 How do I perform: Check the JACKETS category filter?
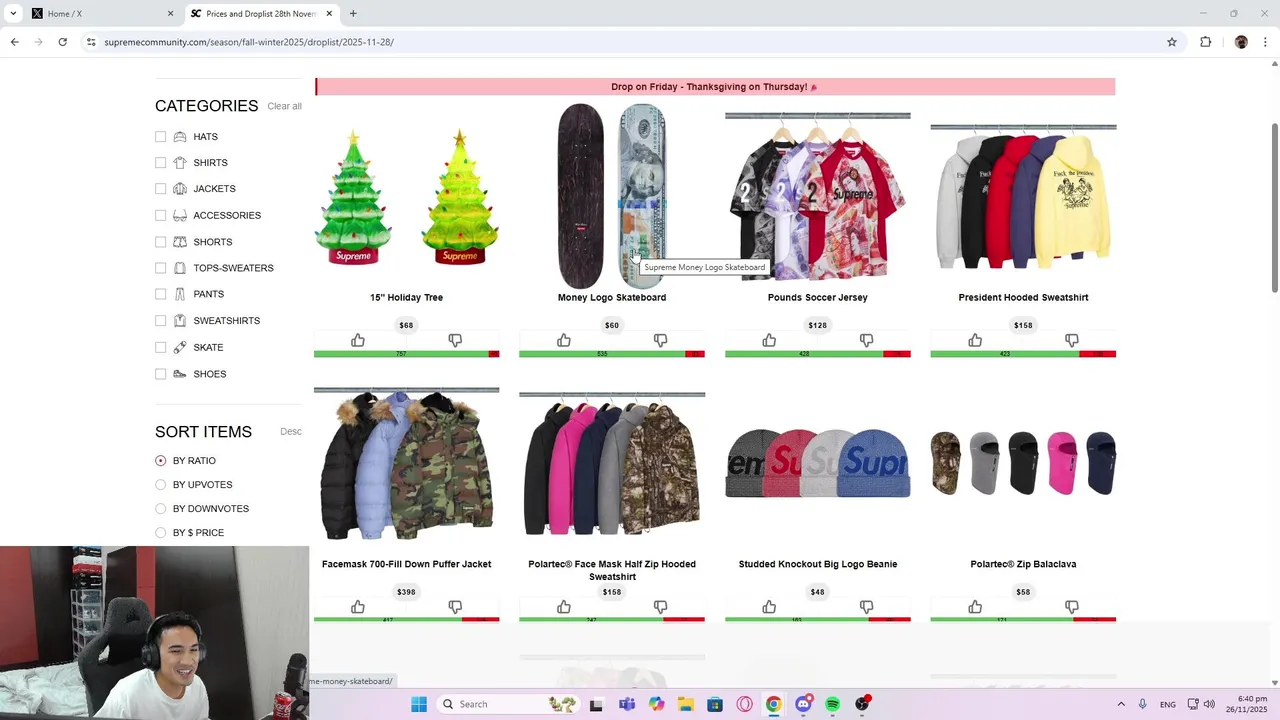(160, 189)
